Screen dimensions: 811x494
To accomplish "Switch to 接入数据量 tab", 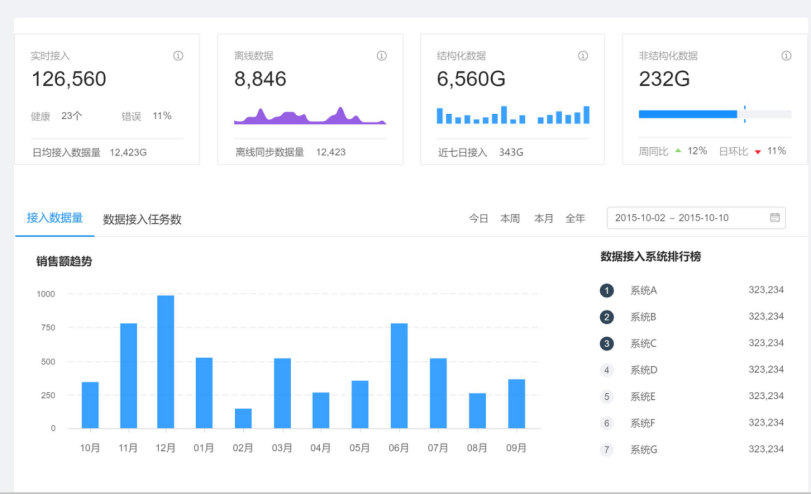I will pos(55,218).
